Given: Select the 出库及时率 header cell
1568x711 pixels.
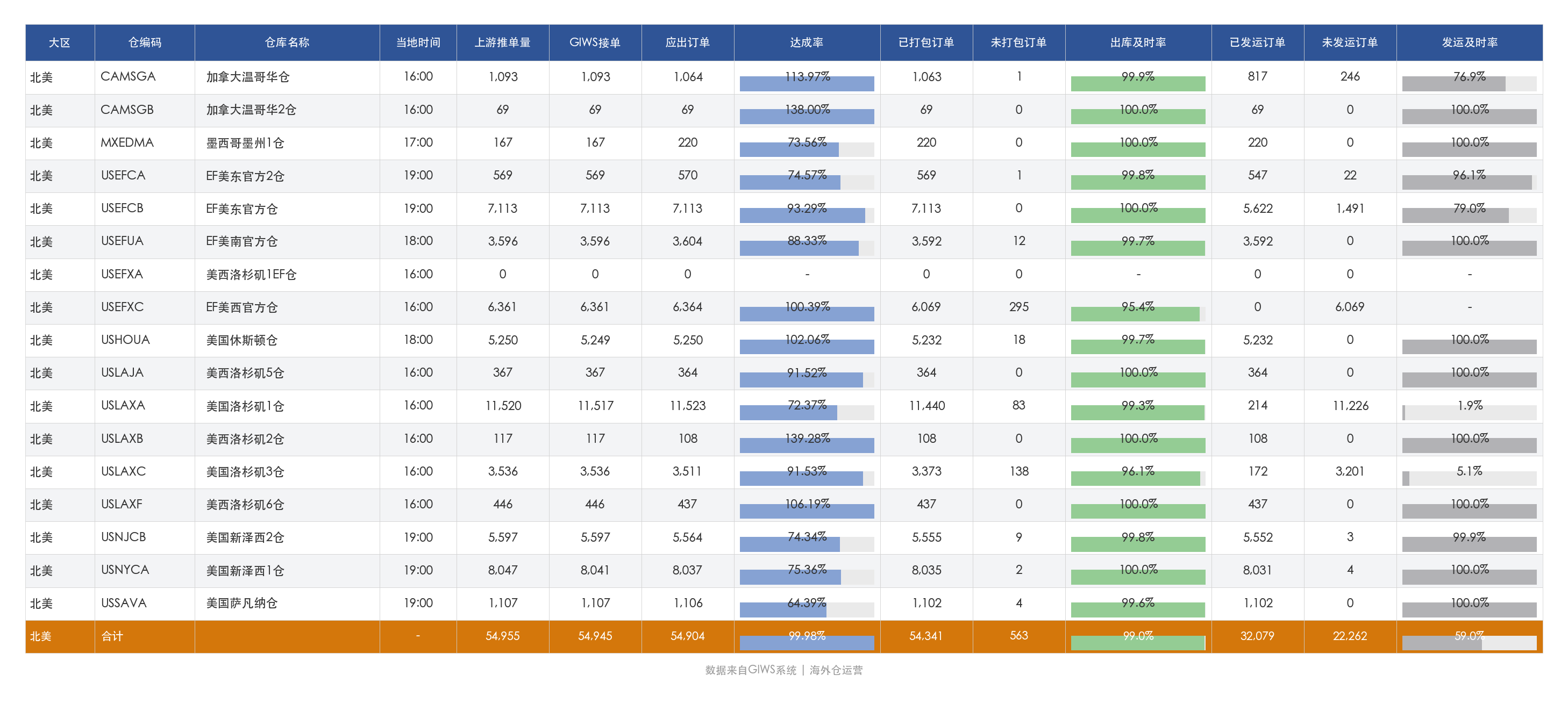Looking at the screenshot, I should [1138, 42].
